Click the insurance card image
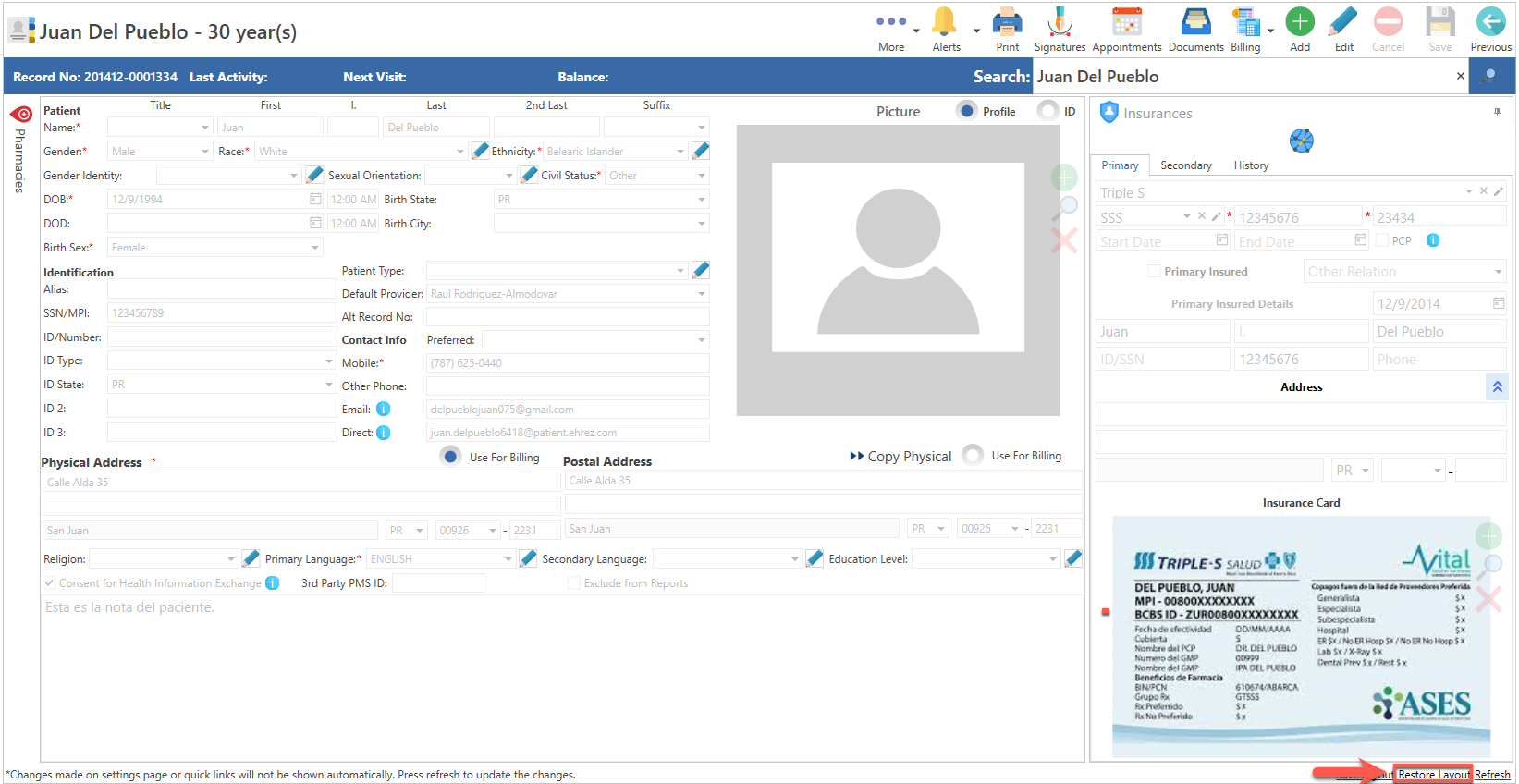This screenshot has width=1519, height=784. (1301, 637)
